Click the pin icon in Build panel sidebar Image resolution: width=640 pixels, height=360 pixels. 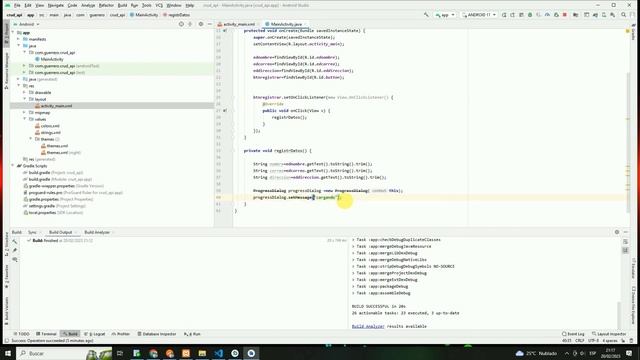(15, 250)
